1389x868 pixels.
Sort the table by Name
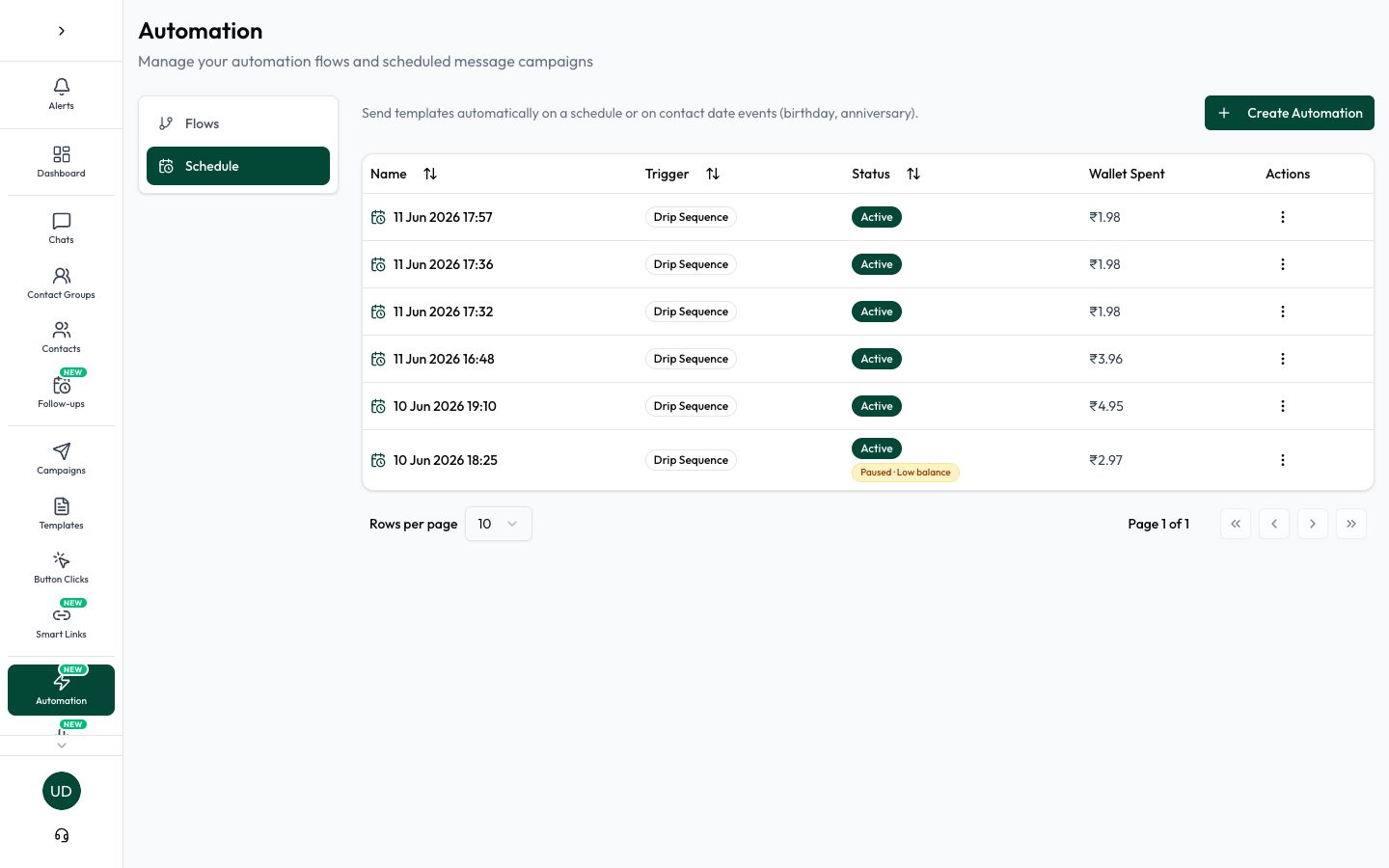[430, 174]
